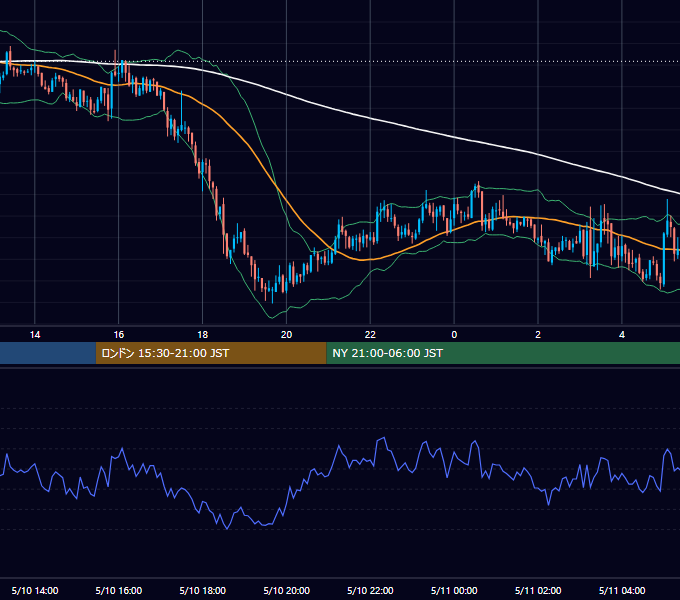
Task: Click the hour label 4 on price chart axis
Action: click(622, 335)
